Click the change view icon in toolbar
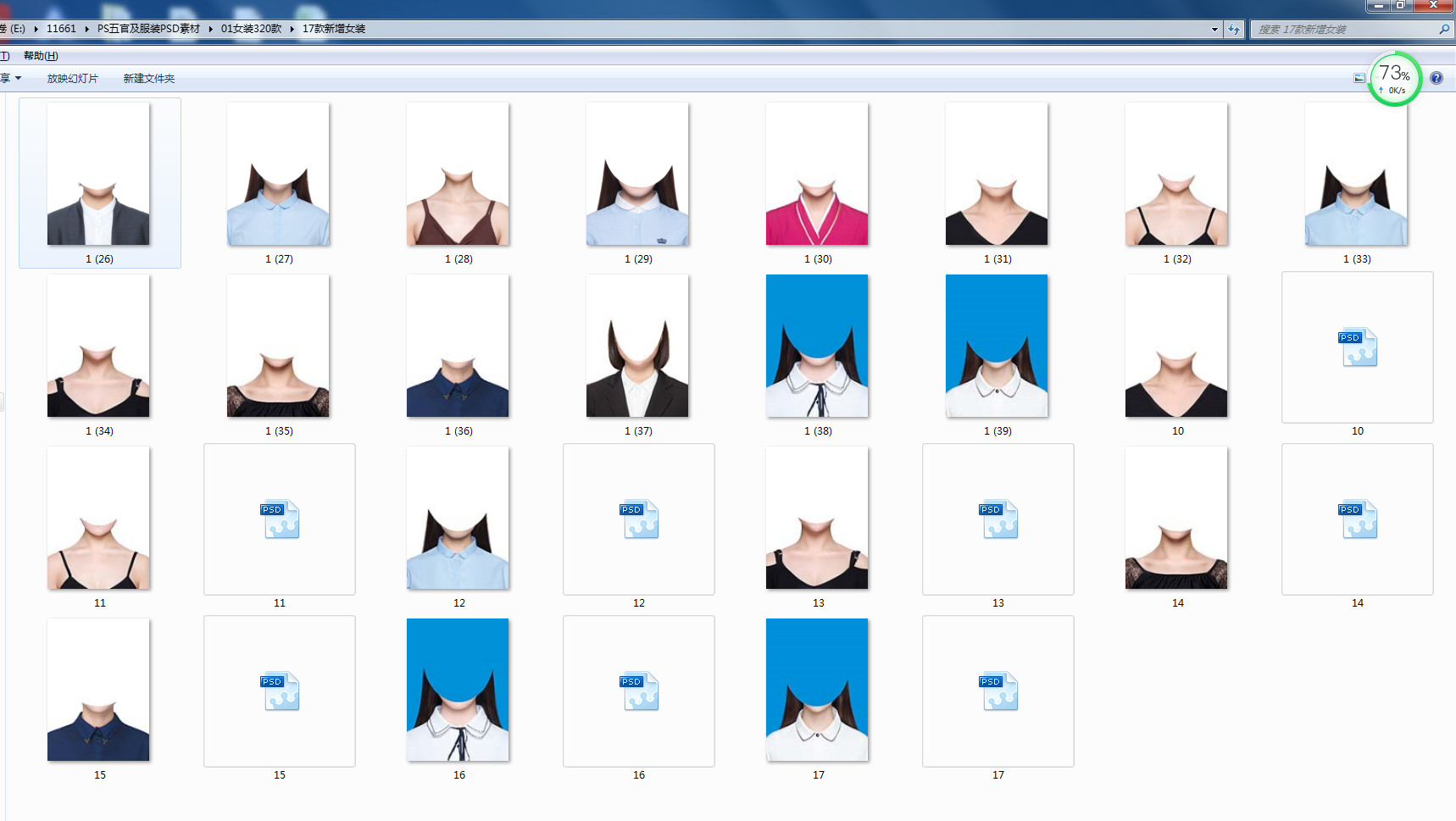1456x821 pixels. tap(1359, 78)
